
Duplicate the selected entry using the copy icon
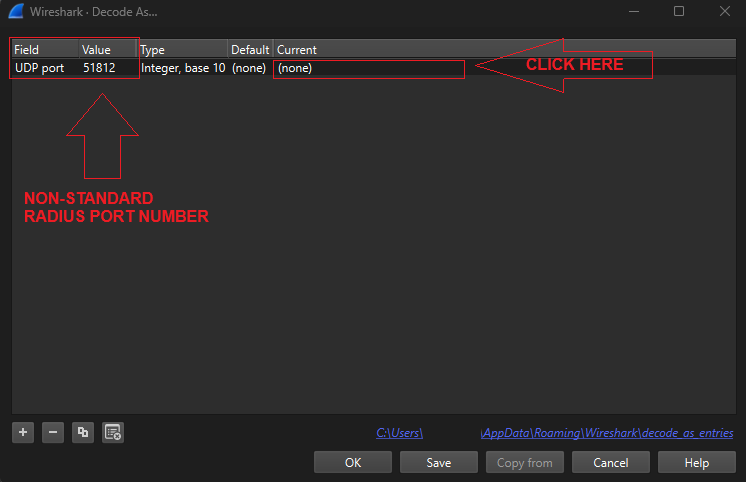(x=83, y=432)
